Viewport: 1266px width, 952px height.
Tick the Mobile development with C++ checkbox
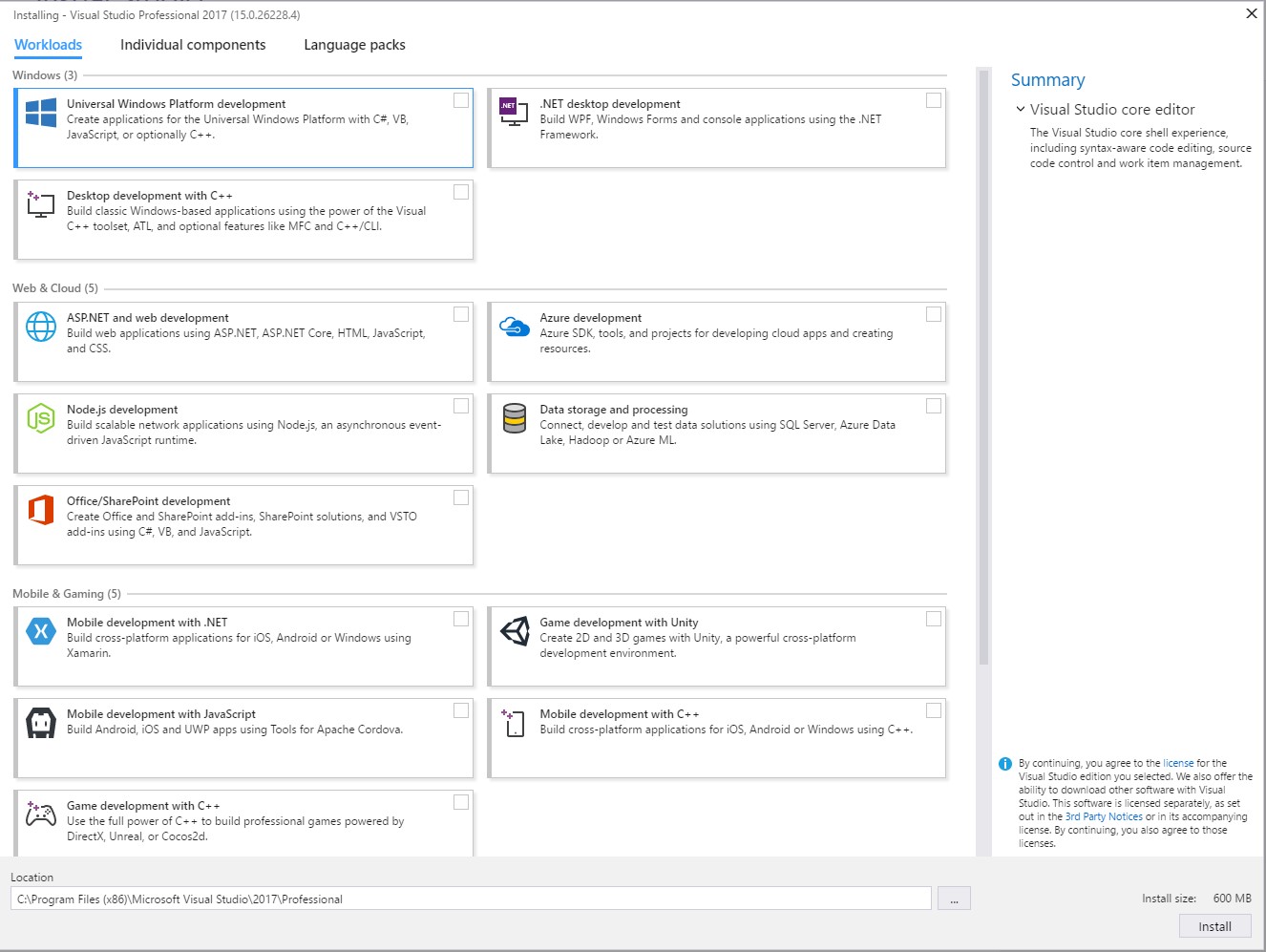click(934, 710)
